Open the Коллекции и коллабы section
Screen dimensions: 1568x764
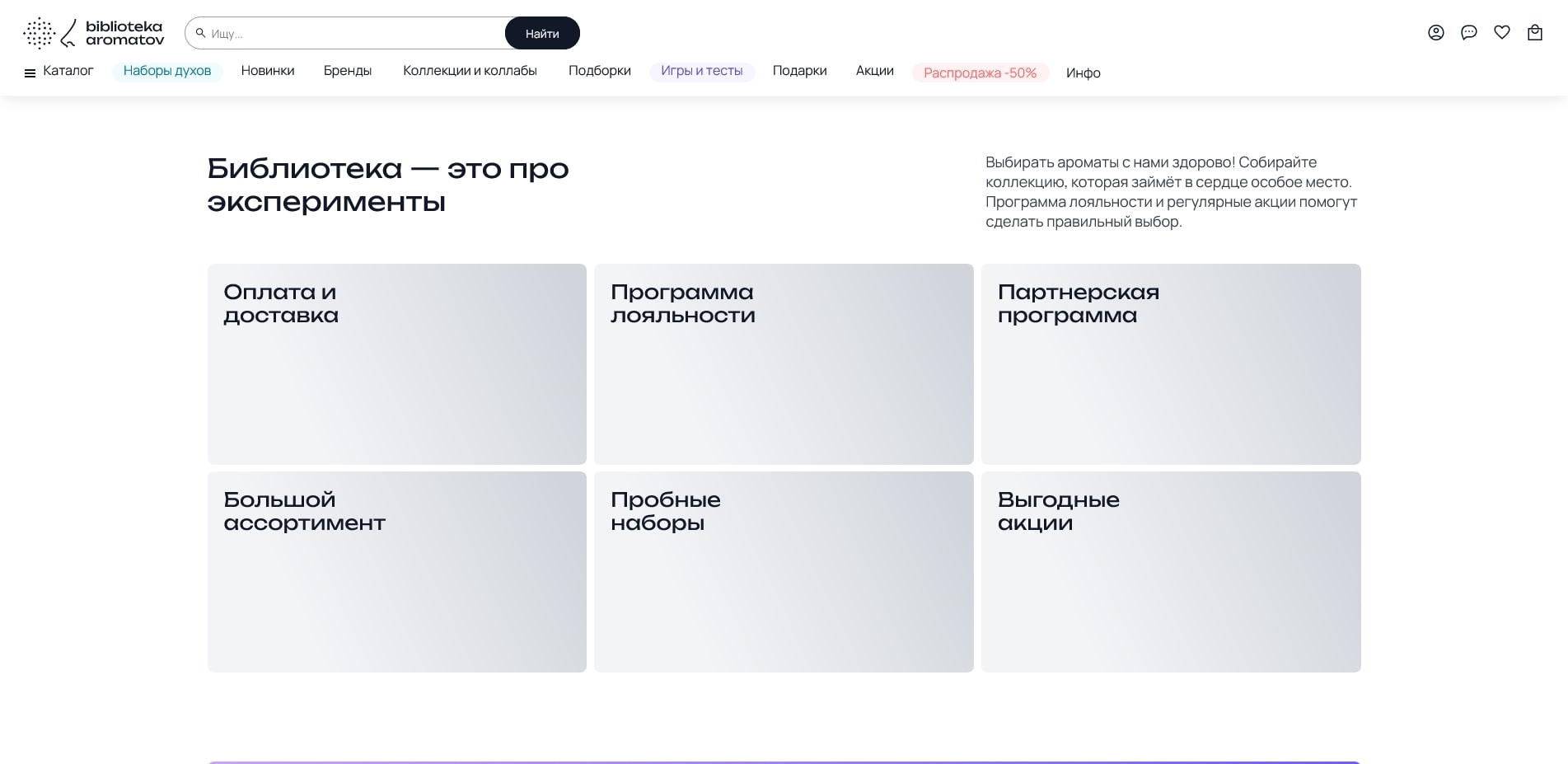(470, 71)
